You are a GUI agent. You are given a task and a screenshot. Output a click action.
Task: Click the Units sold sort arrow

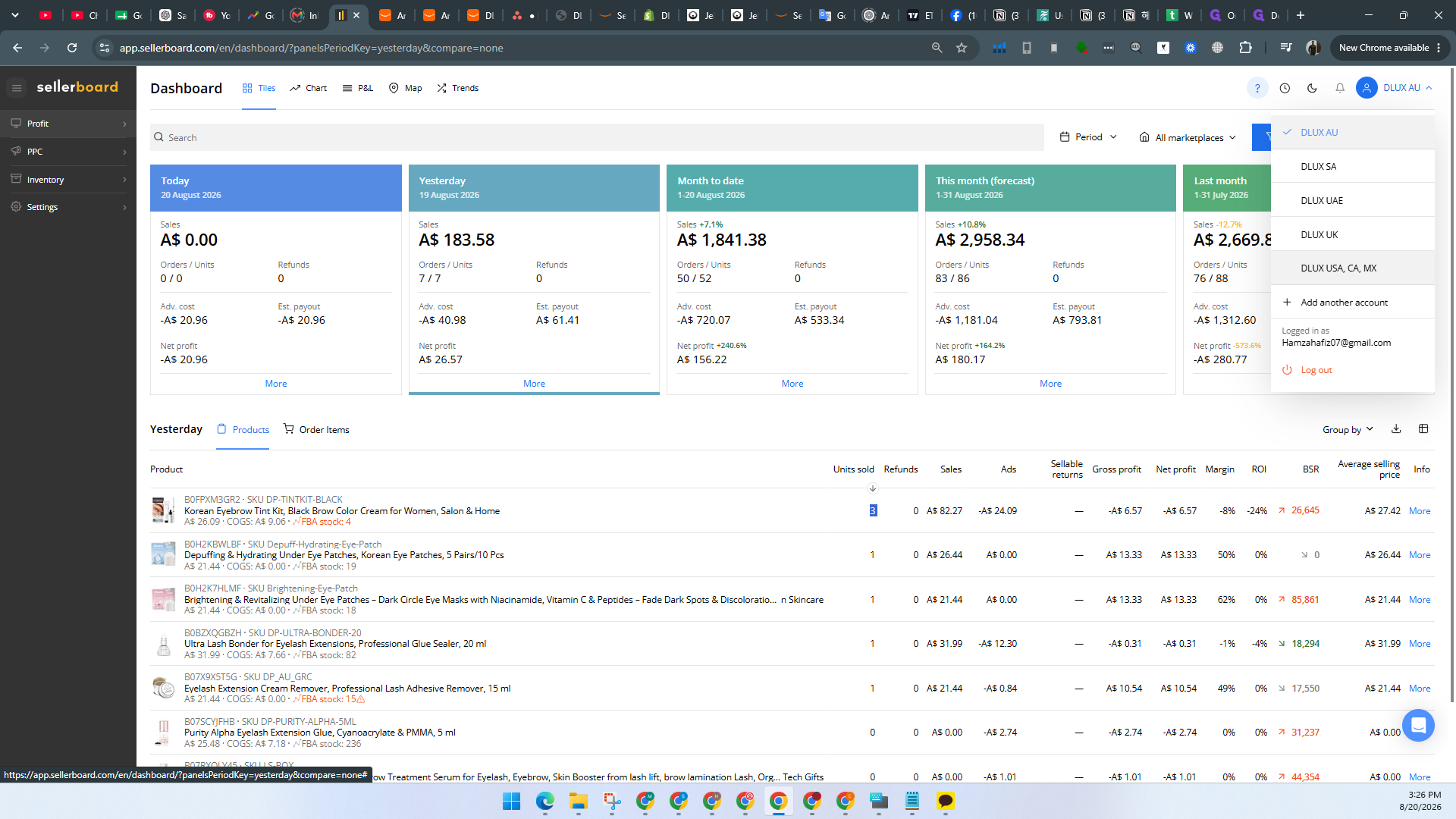click(873, 488)
